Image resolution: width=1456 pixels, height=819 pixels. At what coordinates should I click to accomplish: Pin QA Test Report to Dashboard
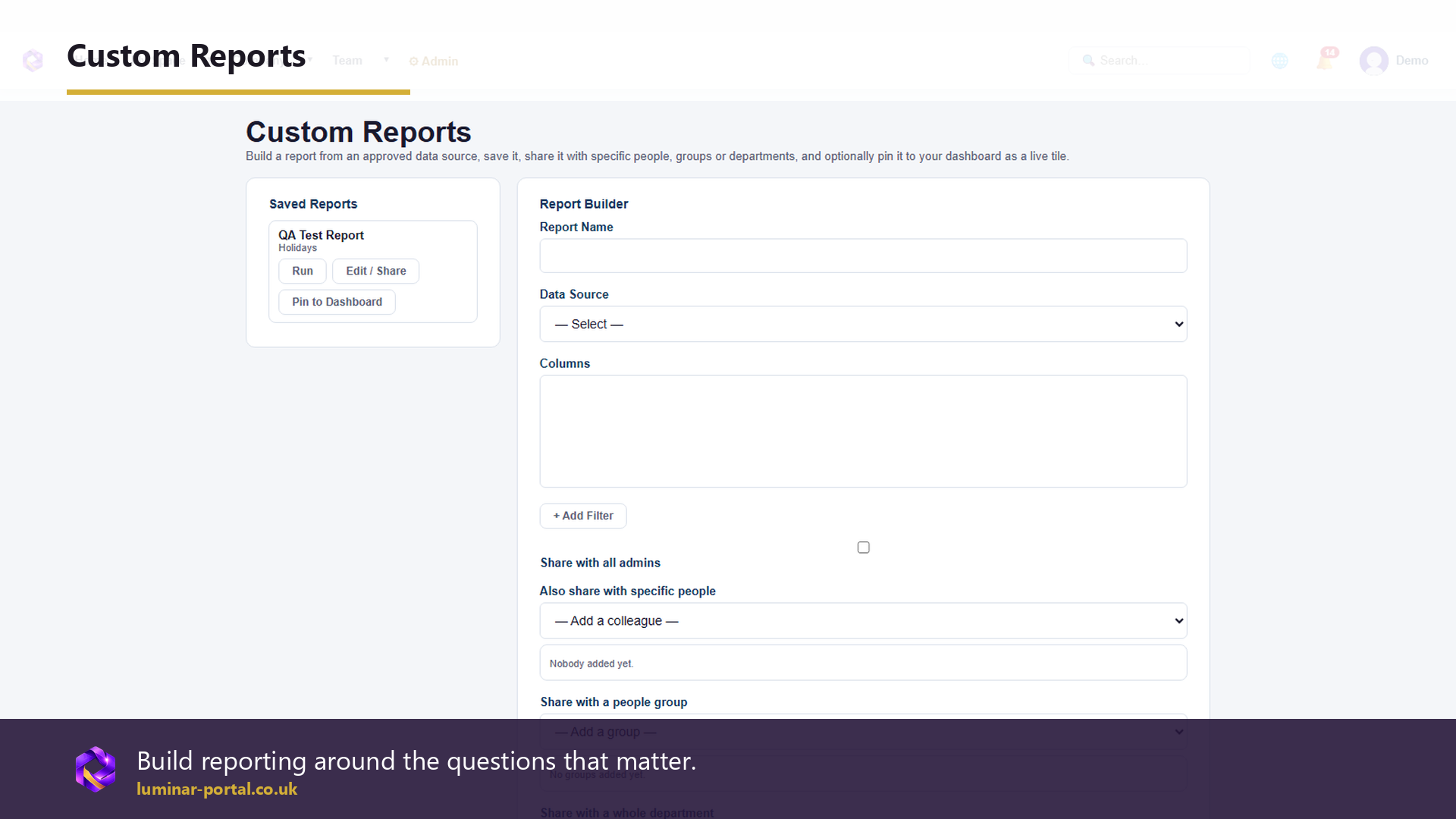(337, 302)
